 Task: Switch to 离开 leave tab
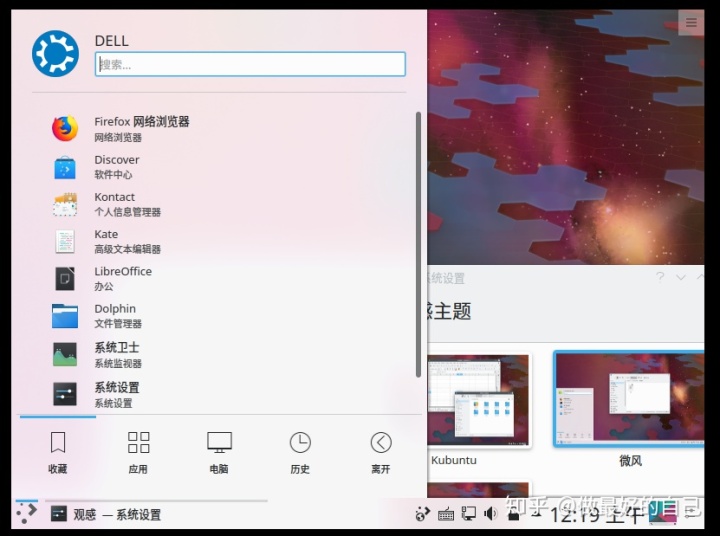381,453
